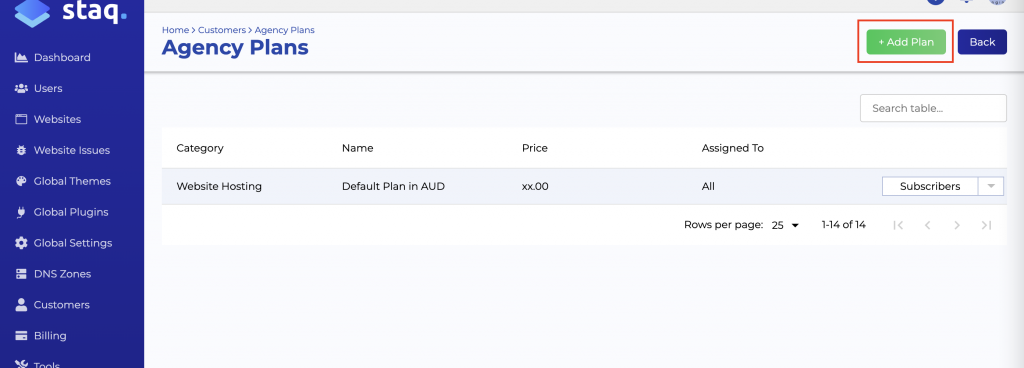Image resolution: width=1024 pixels, height=368 pixels.
Task: Click the Global Themes palette icon
Action: [x=22, y=181]
